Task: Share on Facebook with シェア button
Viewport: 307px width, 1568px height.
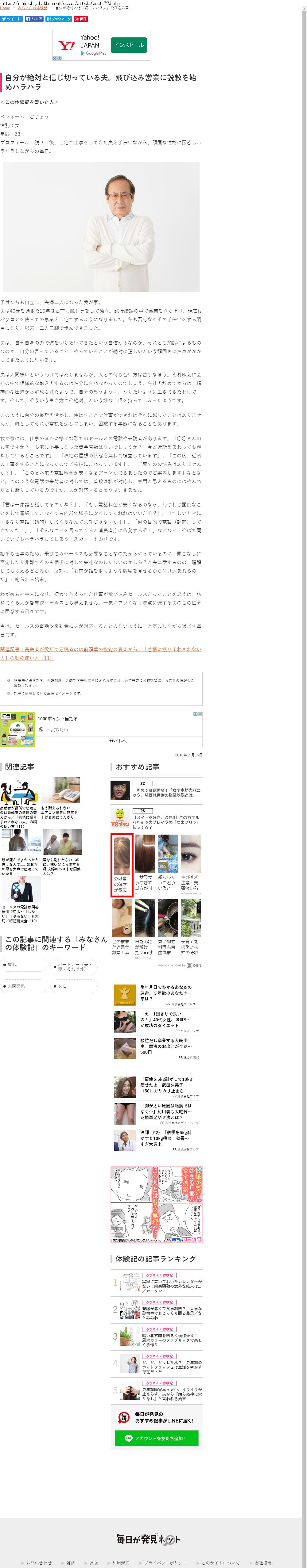Action: [x=34, y=19]
